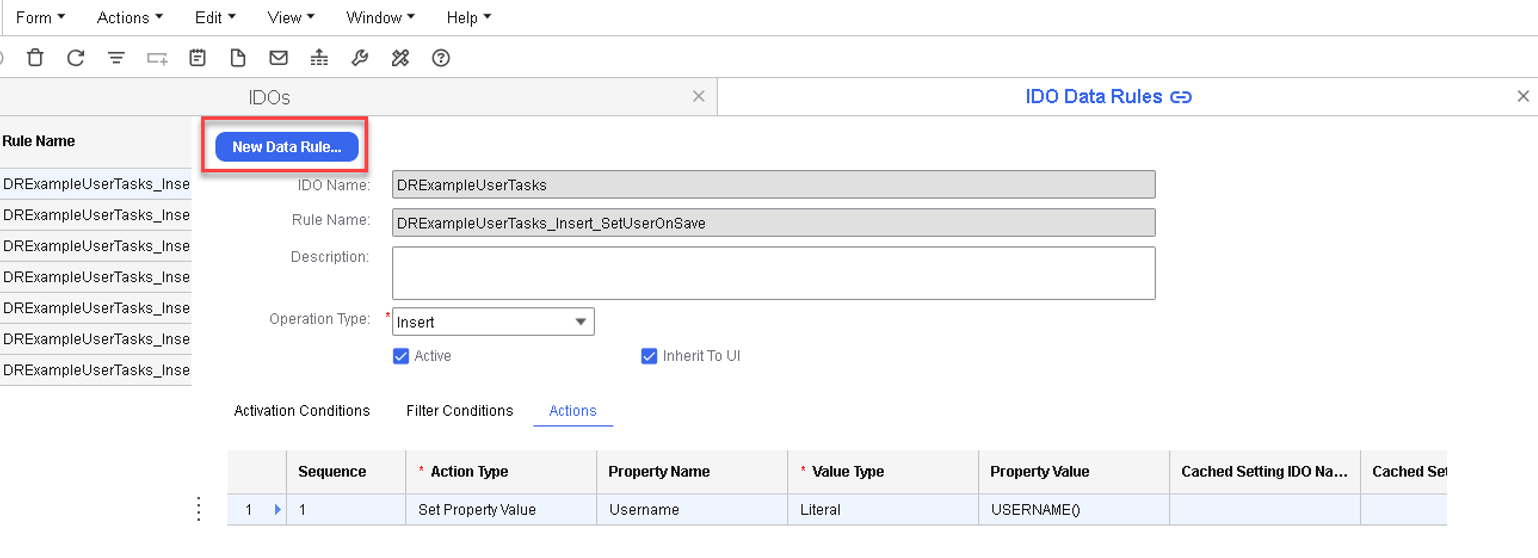This screenshot has height=558, width=1538.
Task: Click the row arrow indicator in Actions grid
Action: click(278, 510)
